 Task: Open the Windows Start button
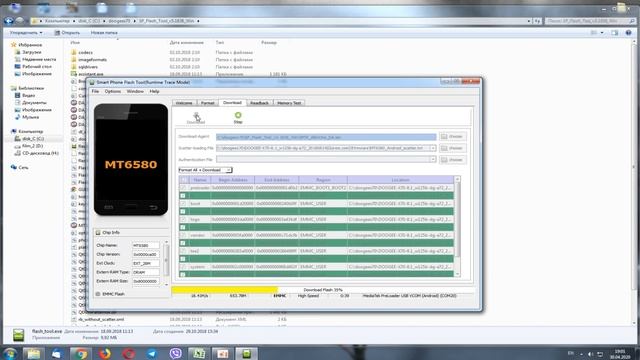tap(10, 353)
